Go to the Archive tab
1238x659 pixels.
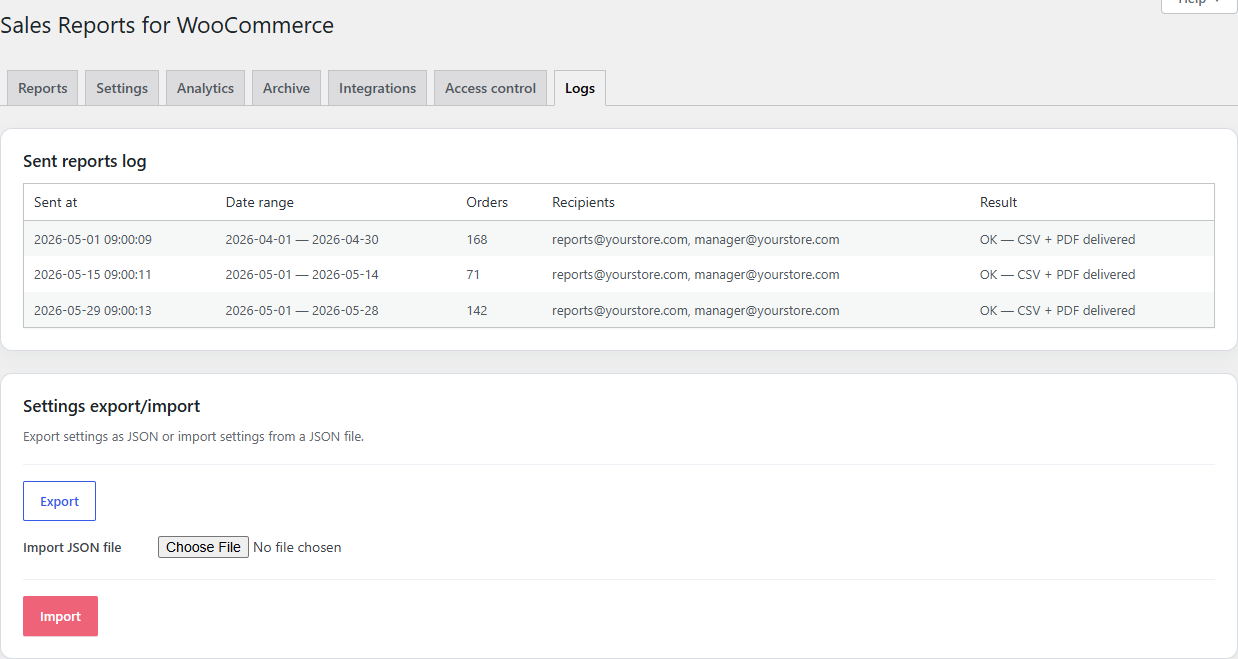(x=286, y=88)
